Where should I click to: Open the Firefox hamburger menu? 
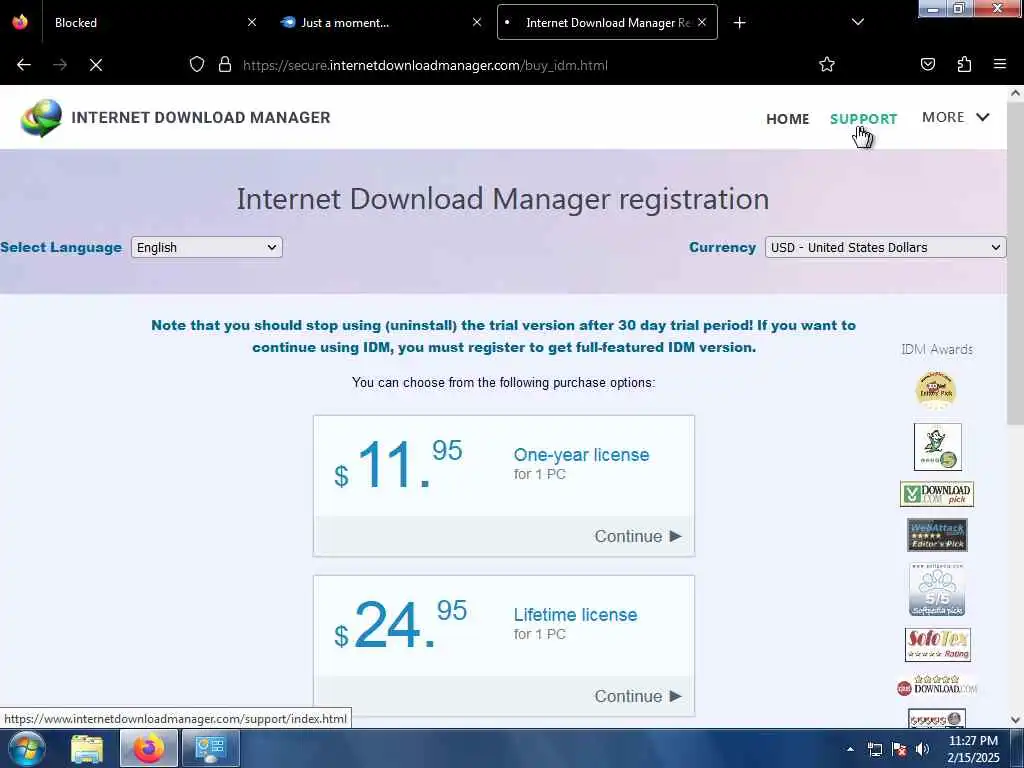pyautogui.click(x=1000, y=64)
